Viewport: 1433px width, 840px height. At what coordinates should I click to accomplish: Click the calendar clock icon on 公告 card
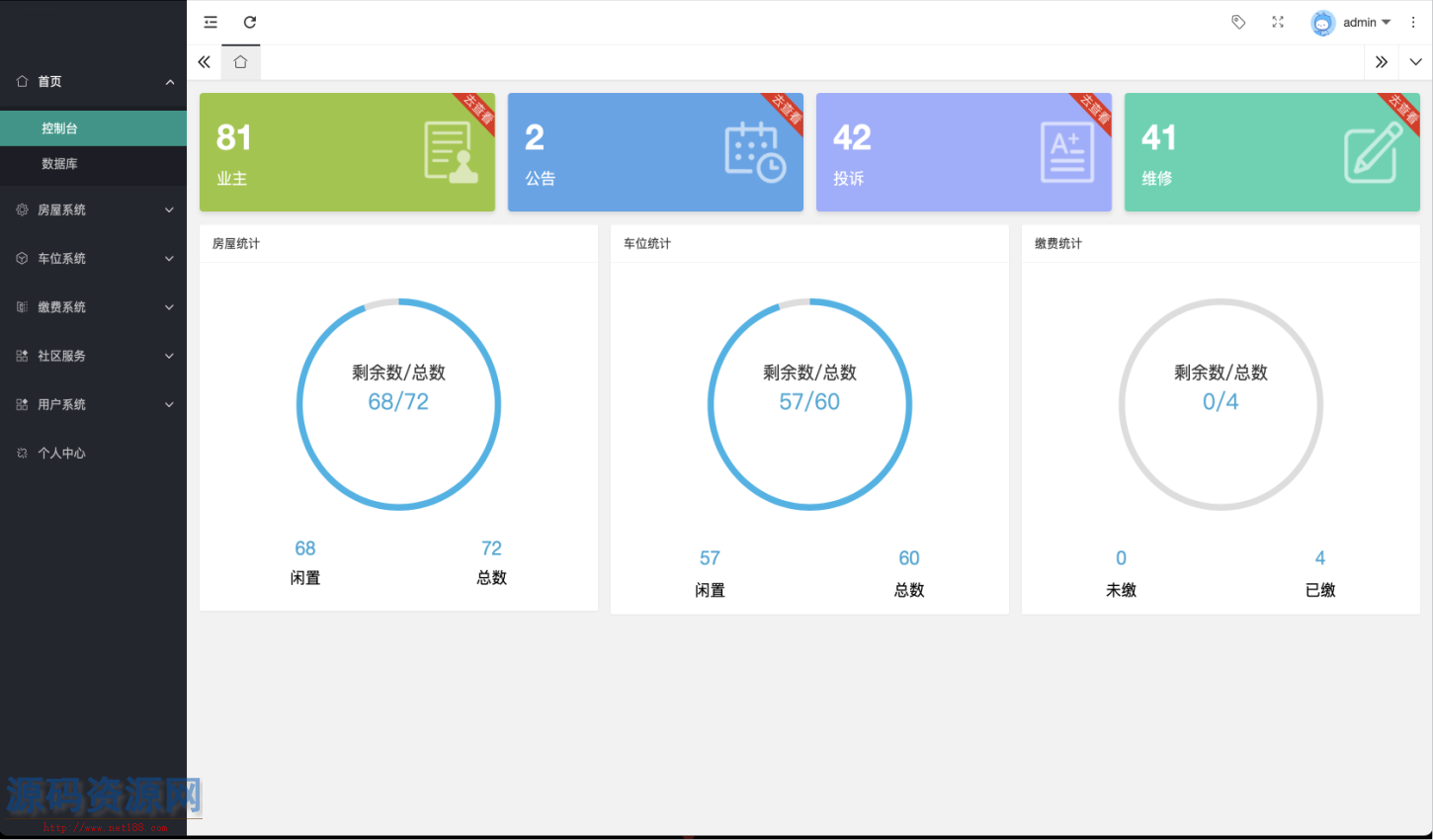click(755, 152)
